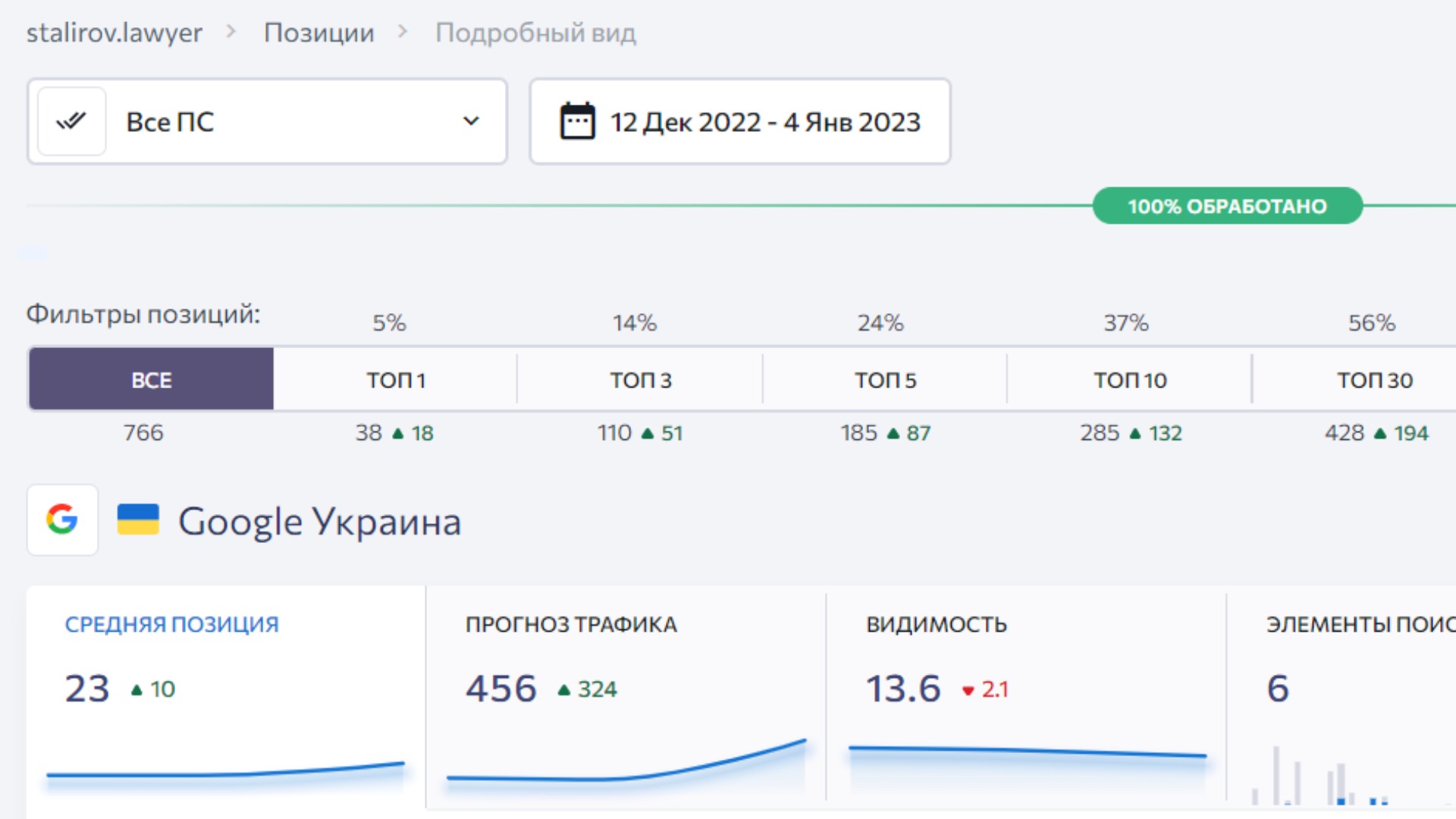The height and width of the screenshot is (819, 1456).
Task: Click the ТОП 5 count 185
Action: [x=858, y=432]
